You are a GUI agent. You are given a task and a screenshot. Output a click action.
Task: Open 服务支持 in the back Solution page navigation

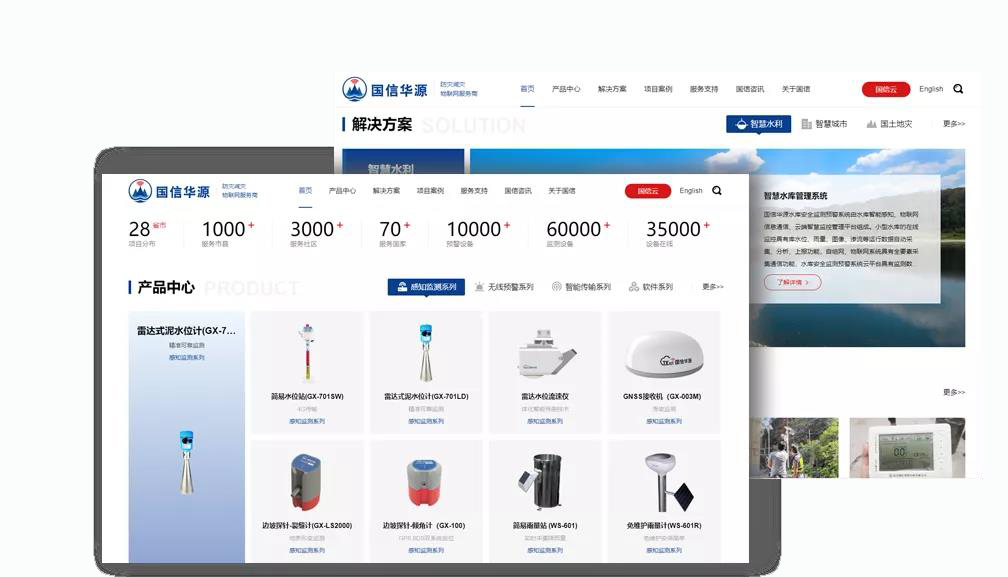click(x=704, y=89)
